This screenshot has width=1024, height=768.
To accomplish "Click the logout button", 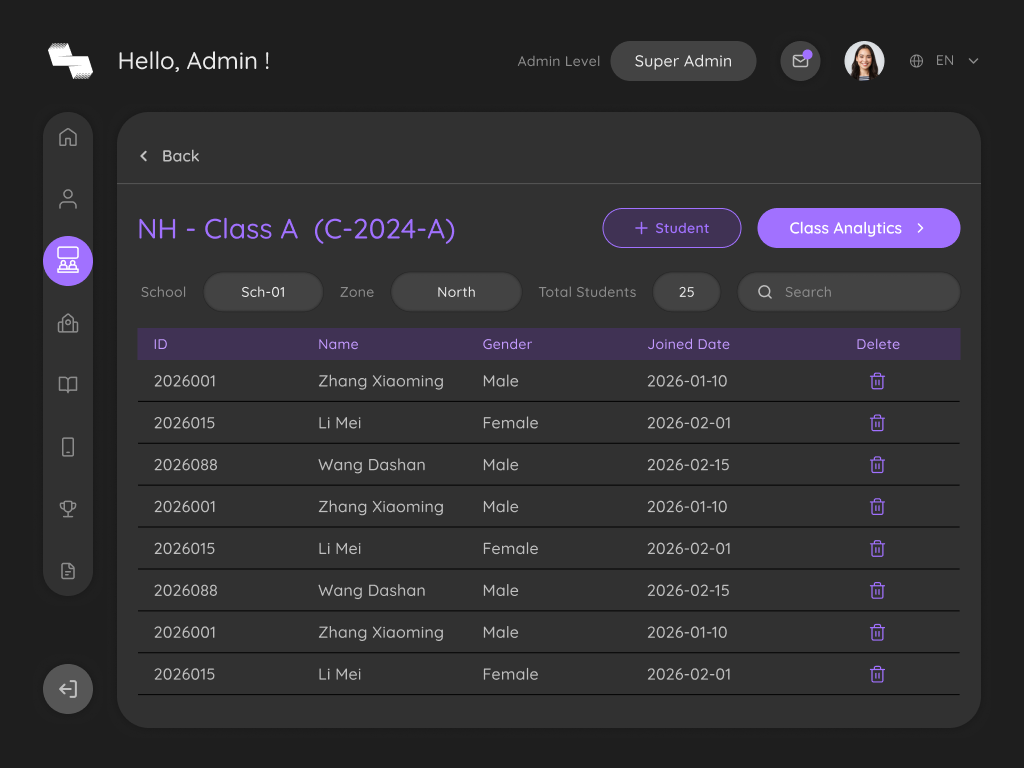I will pyautogui.click(x=68, y=689).
